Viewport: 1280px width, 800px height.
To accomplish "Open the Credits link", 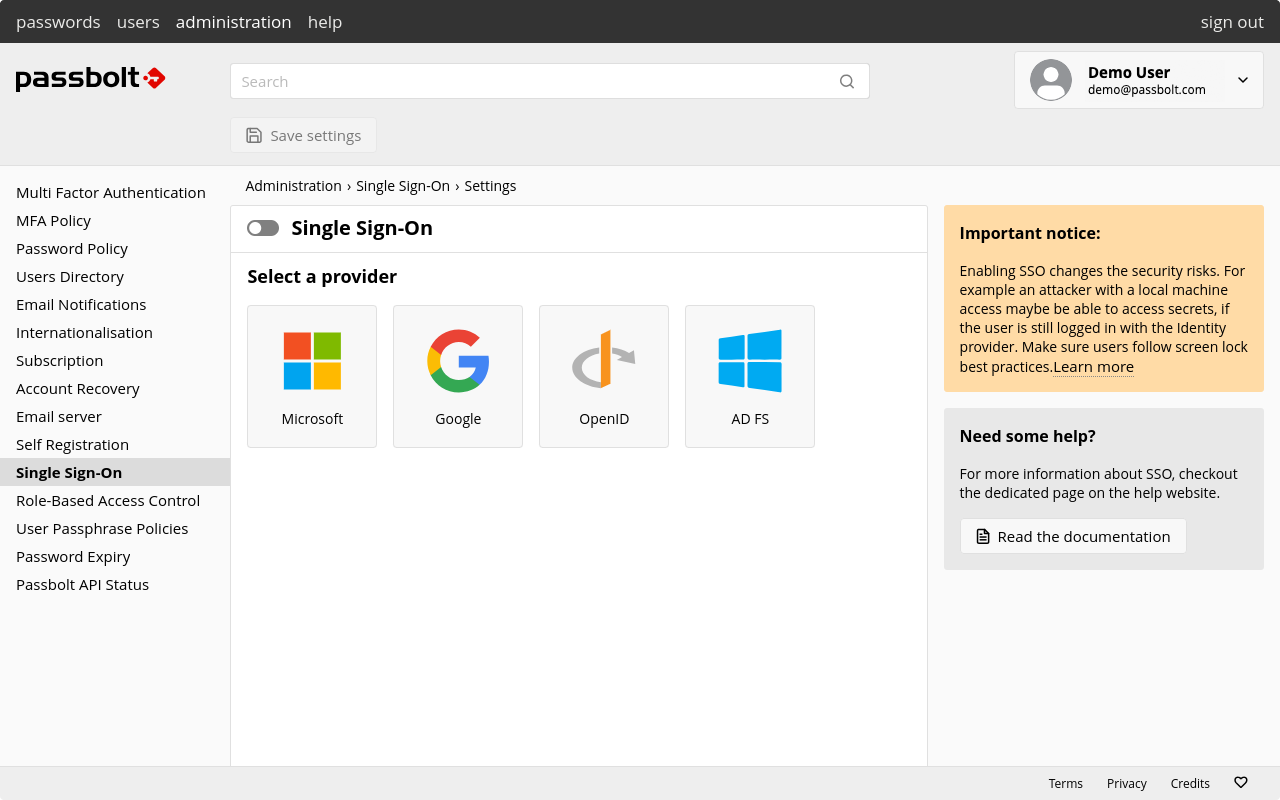I will click(x=1190, y=783).
